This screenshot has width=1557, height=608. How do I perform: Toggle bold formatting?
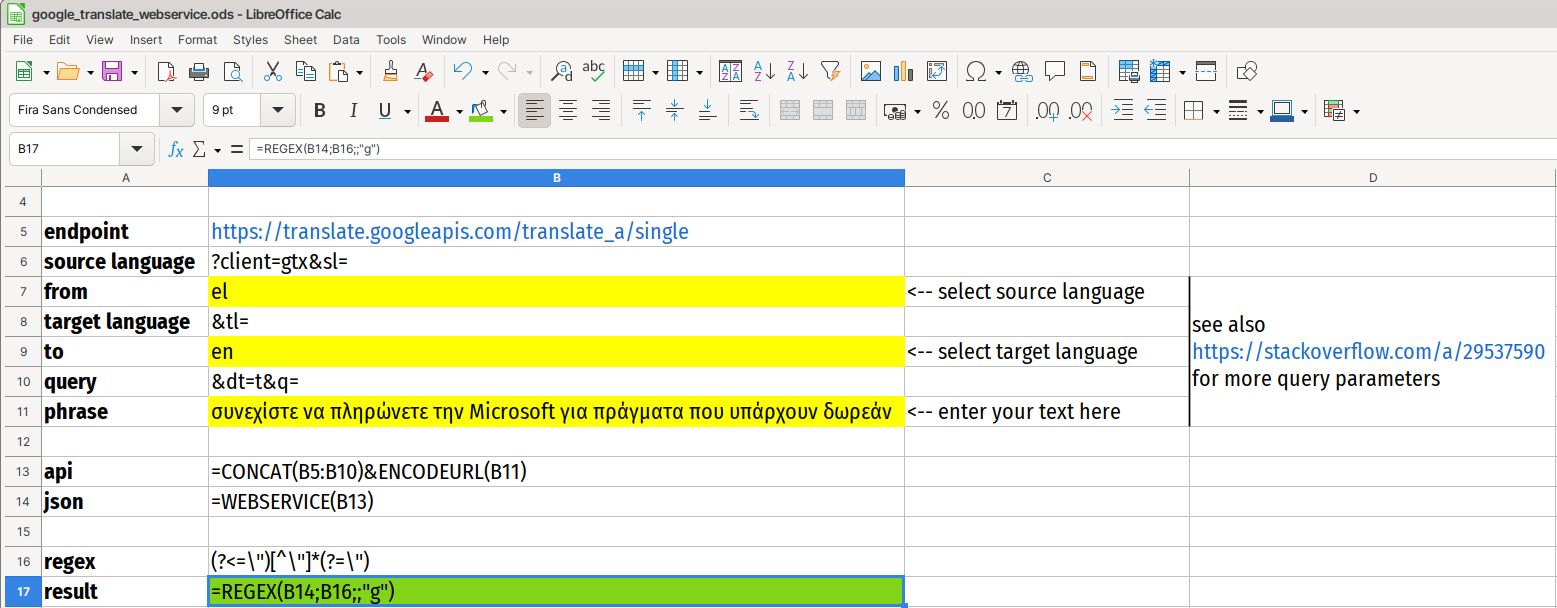pyautogui.click(x=319, y=110)
